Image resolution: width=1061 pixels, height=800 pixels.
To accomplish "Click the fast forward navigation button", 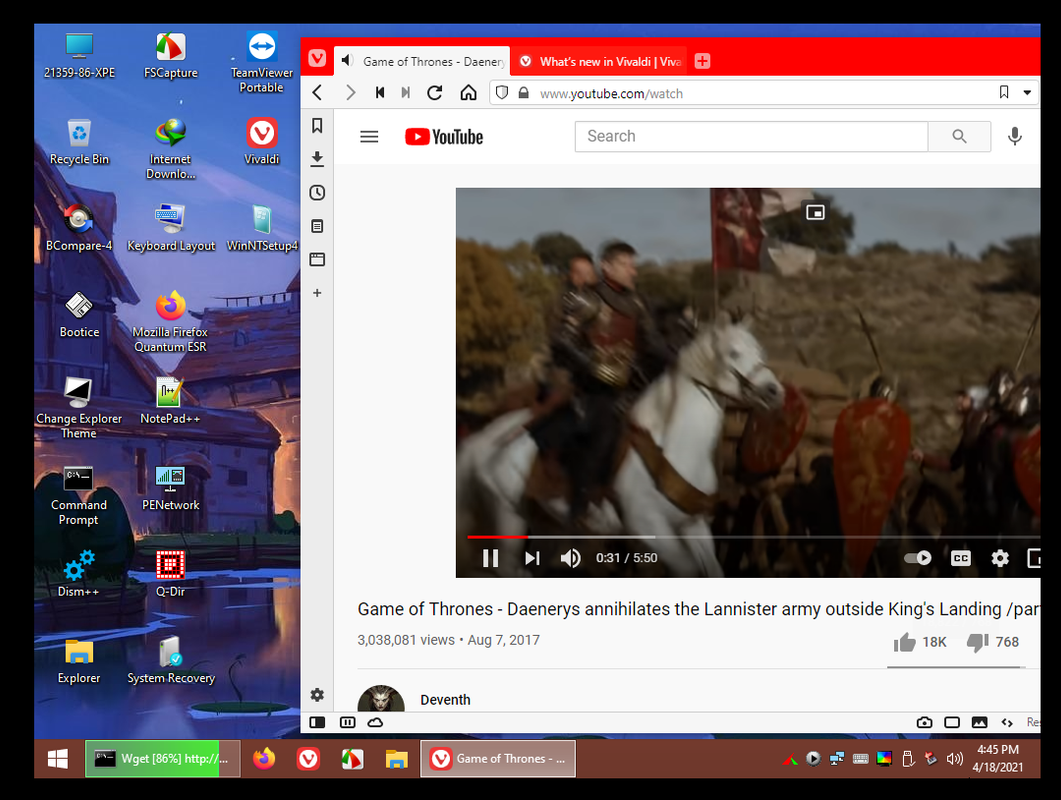I will point(405,93).
